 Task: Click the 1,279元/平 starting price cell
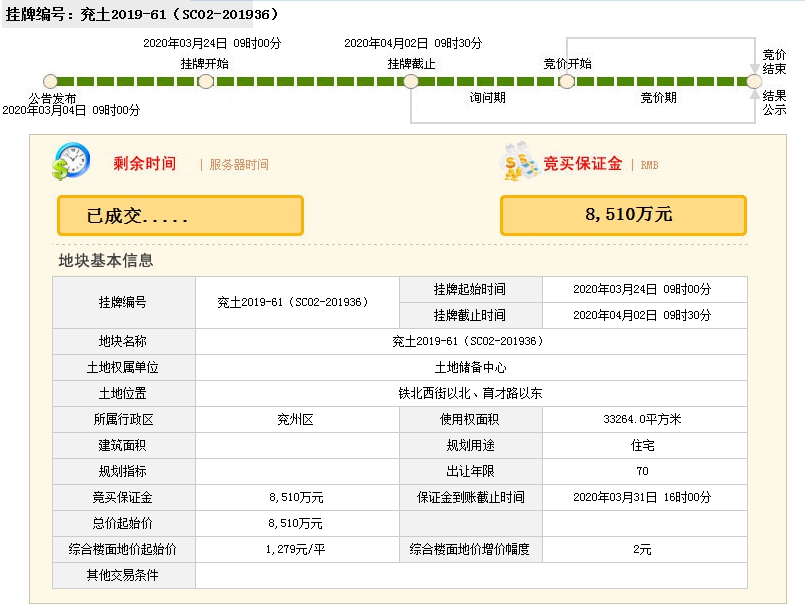click(x=296, y=550)
